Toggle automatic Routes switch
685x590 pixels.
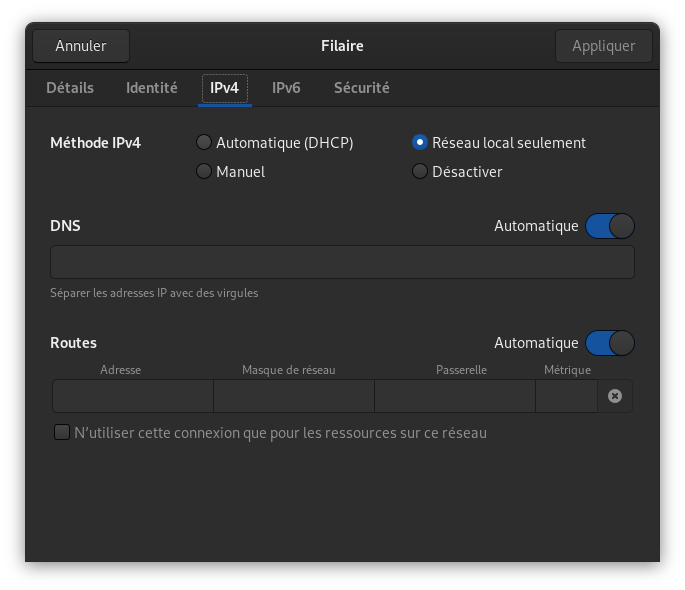click(610, 343)
